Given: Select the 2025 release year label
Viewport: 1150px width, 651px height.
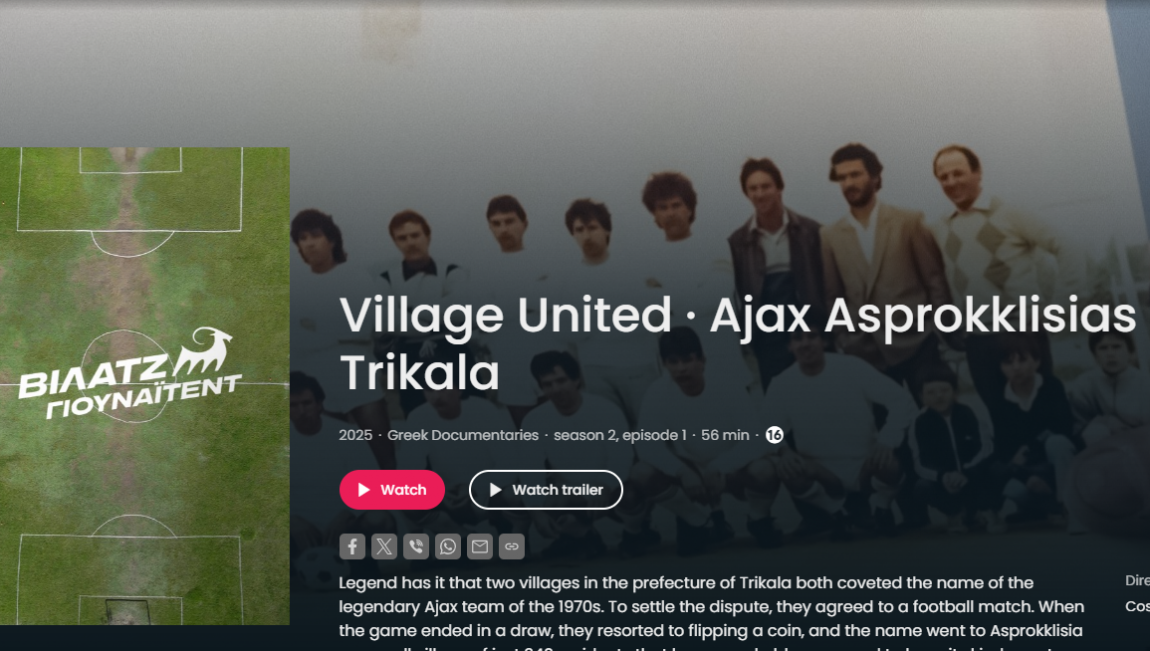Looking at the screenshot, I should [x=356, y=435].
